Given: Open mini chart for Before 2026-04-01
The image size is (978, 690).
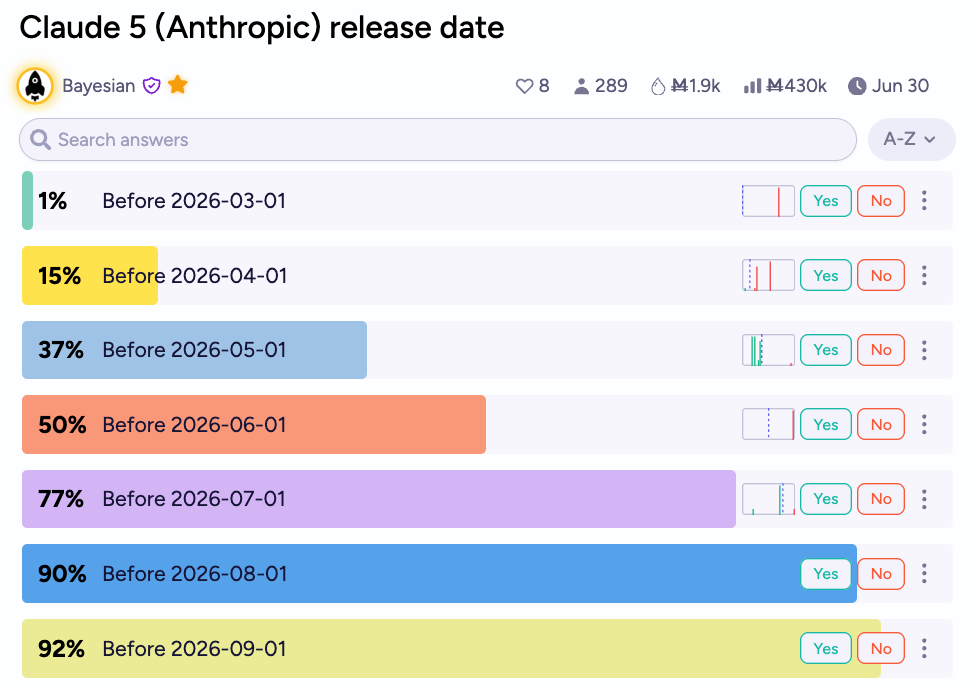Looking at the screenshot, I should pyautogui.click(x=768, y=275).
